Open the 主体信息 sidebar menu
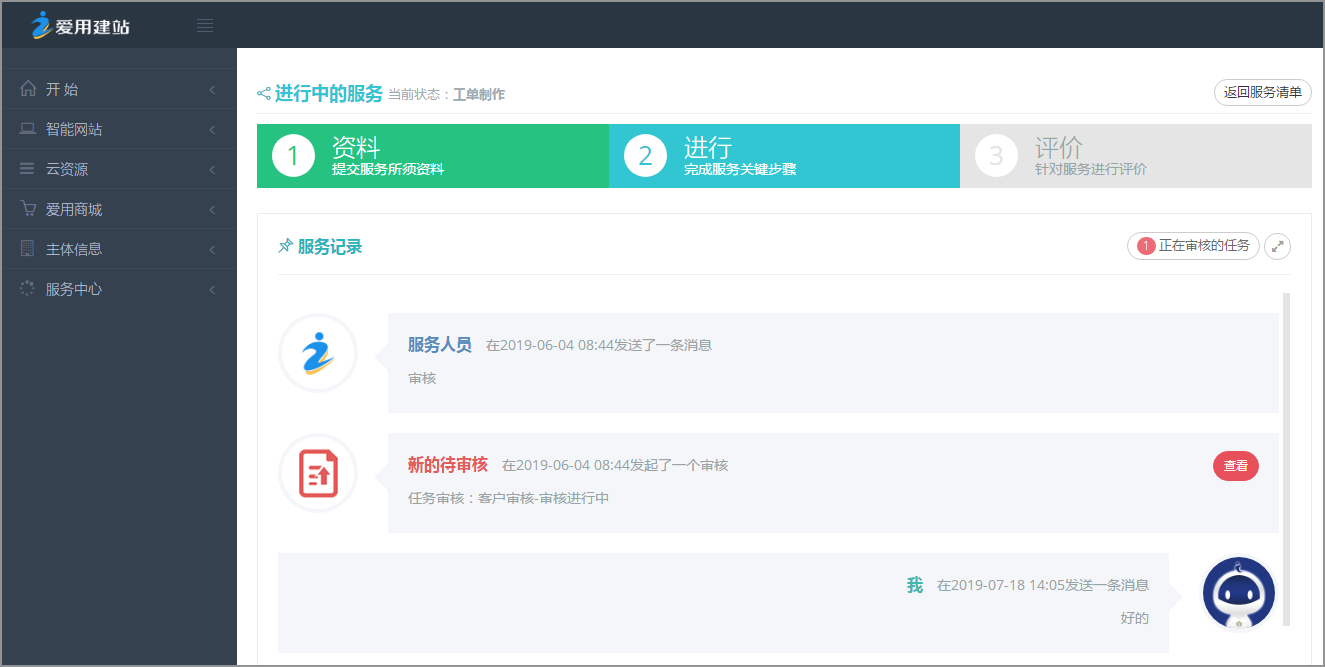 [x=119, y=249]
